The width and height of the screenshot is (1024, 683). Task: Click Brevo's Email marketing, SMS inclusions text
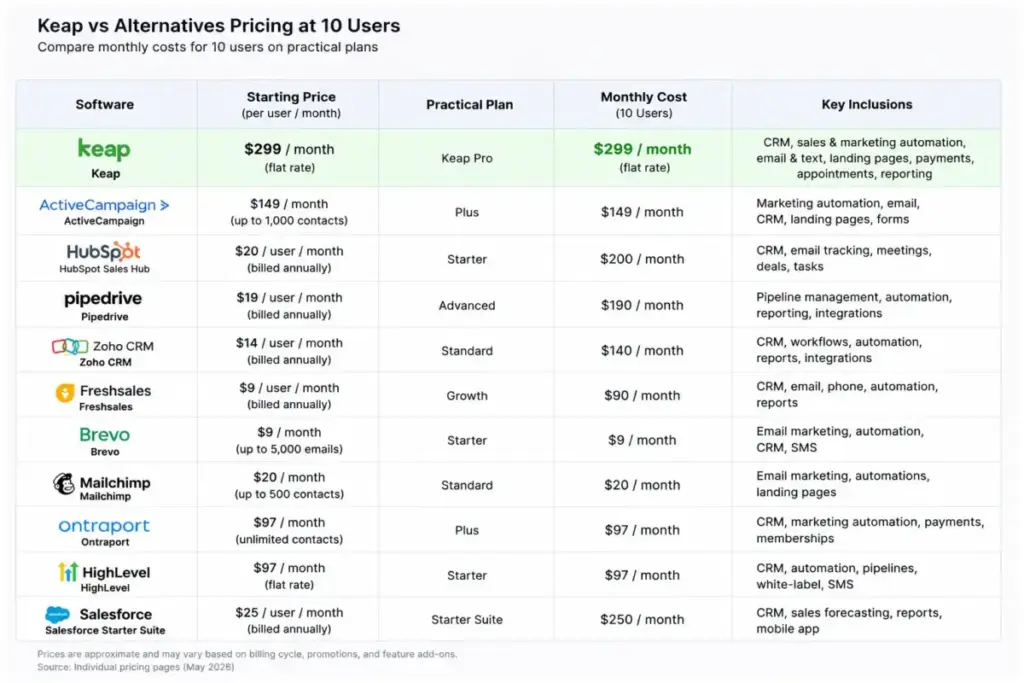840,439
